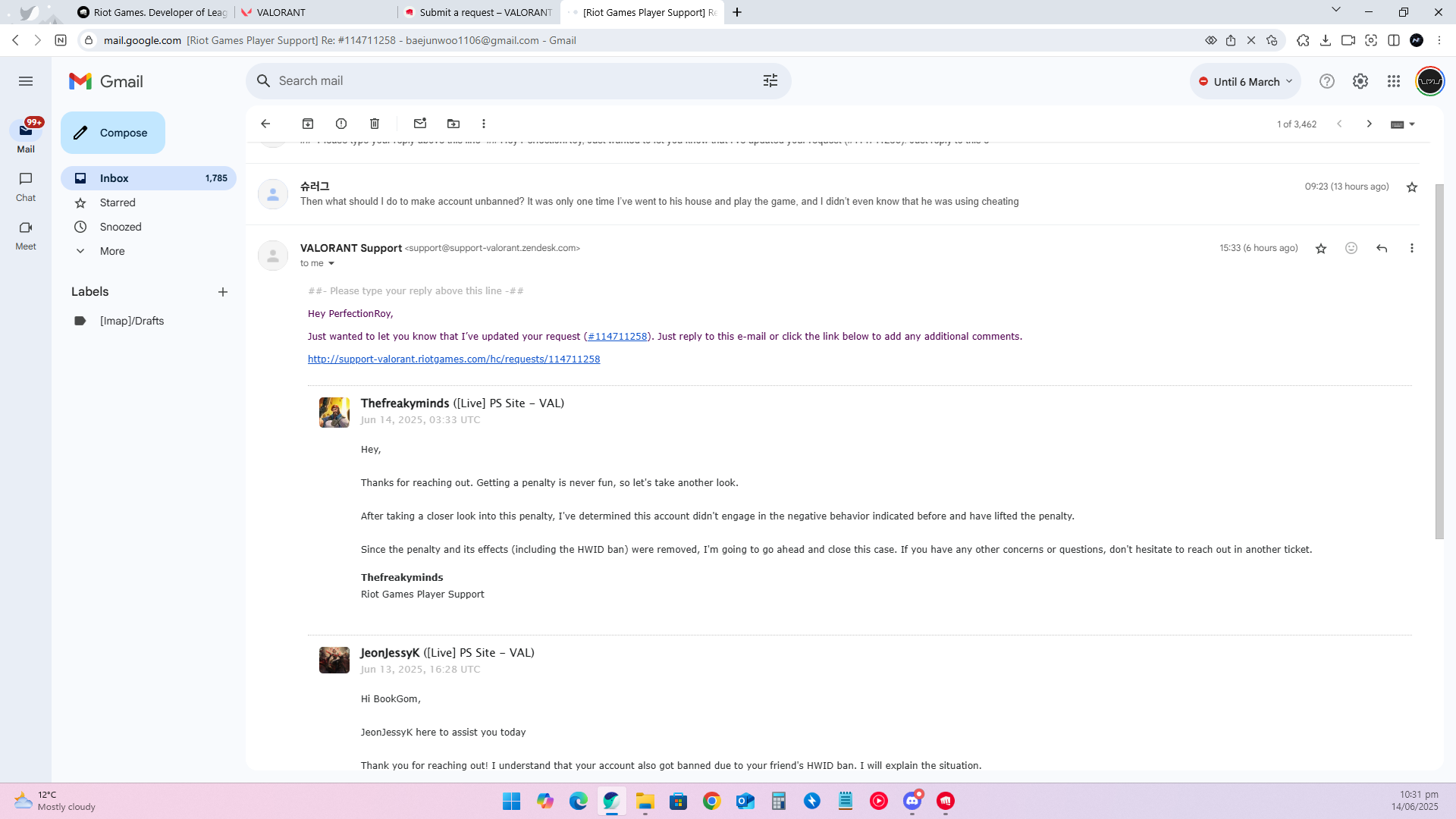The height and width of the screenshot is (819, 1456).
Task: Open Google apps grid
Action: (1394, 81)
